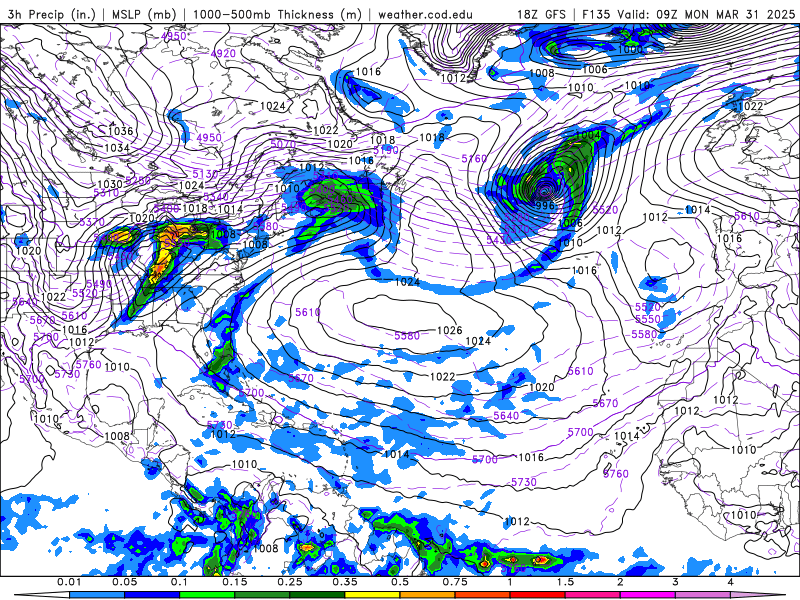Image resolution: width=800 pixels, height=600 pixels.
Task: Click the red legend swatch after 1
Action: [x=538, y=595]
